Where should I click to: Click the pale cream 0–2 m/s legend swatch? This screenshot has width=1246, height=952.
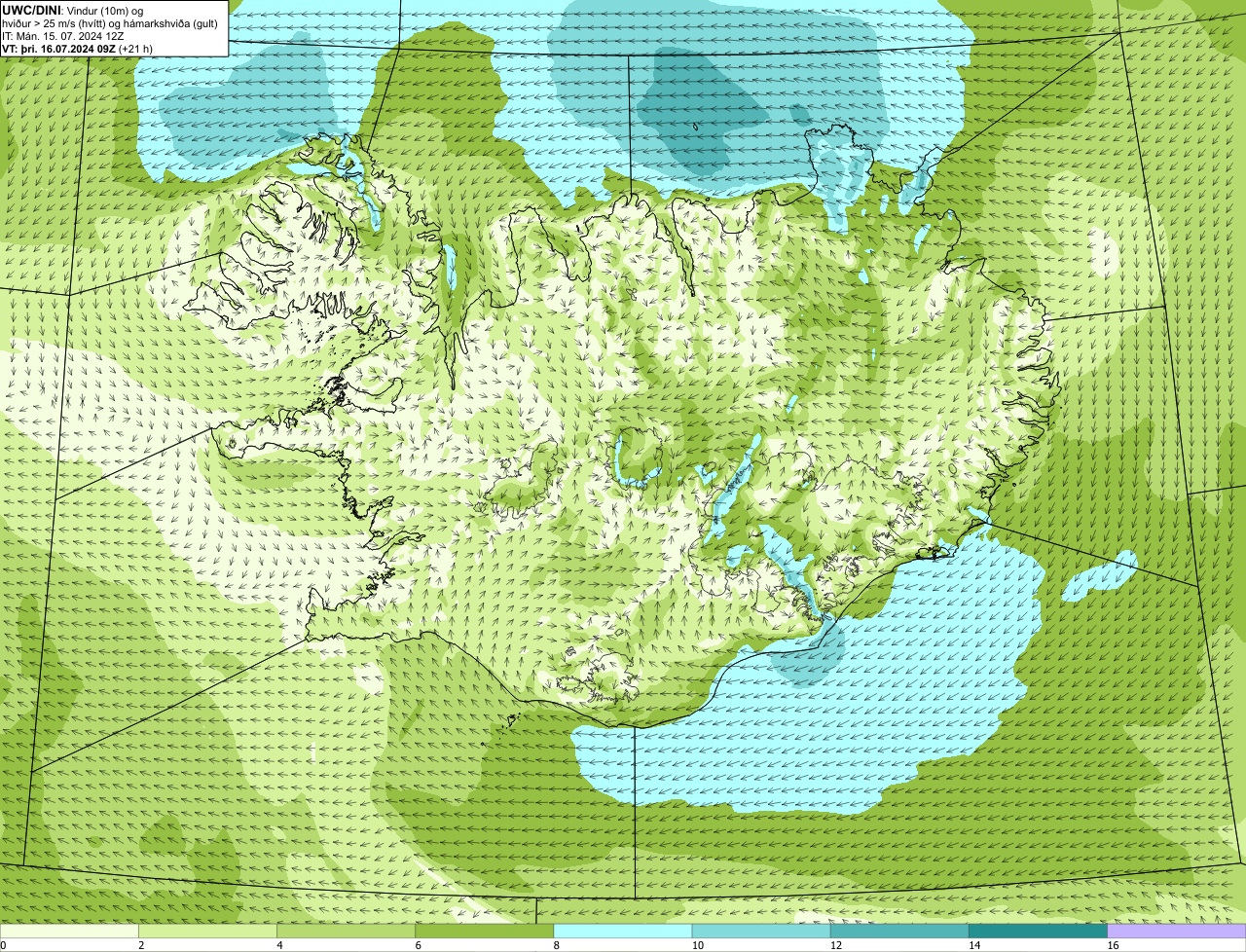[69, 932]
